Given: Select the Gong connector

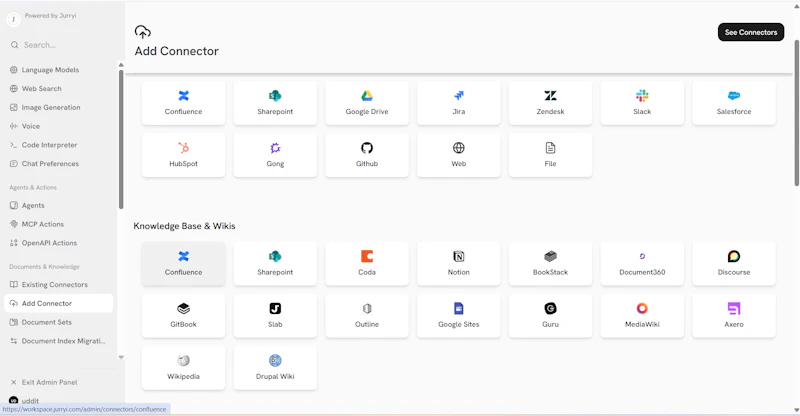Looking at the screenshot, I should pos(275,155).
